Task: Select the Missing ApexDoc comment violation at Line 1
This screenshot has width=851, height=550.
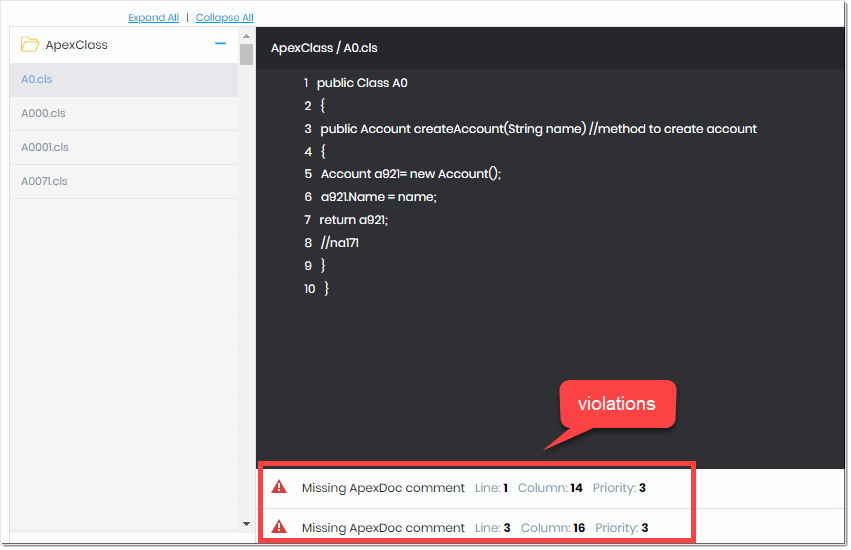Action: [x=383, y=488]
